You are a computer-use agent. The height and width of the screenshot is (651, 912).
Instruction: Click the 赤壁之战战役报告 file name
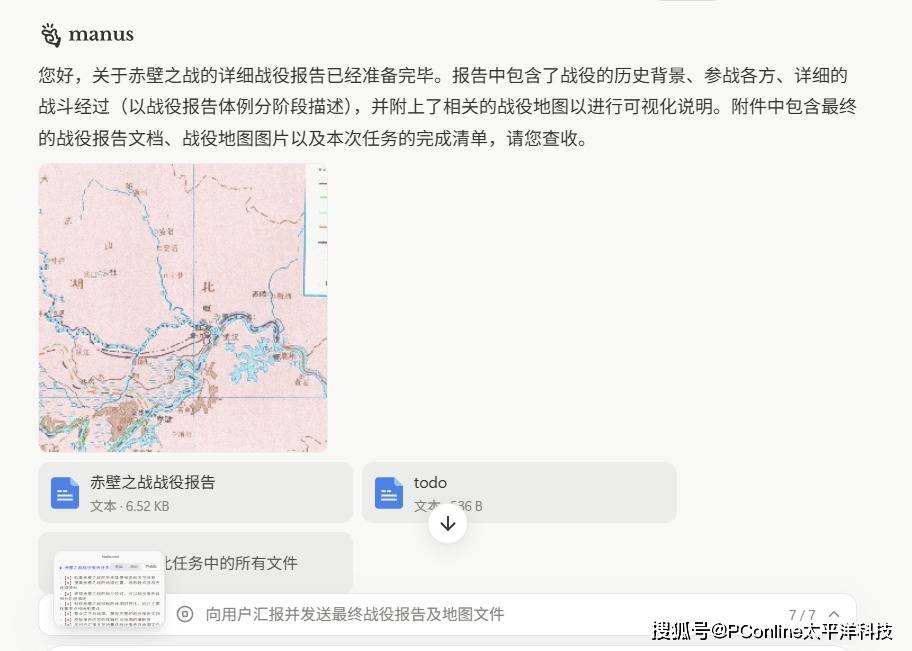[152, 482]
